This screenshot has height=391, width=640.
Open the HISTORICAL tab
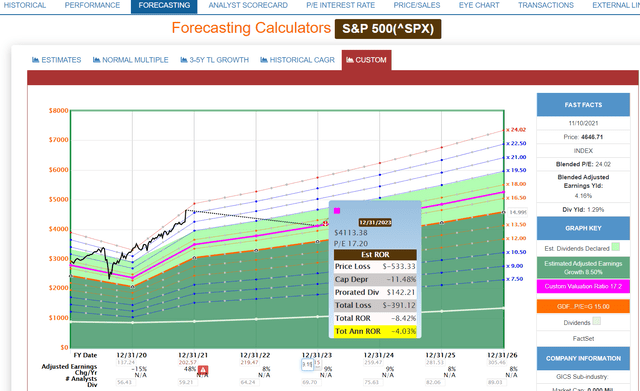pos(24,5)
